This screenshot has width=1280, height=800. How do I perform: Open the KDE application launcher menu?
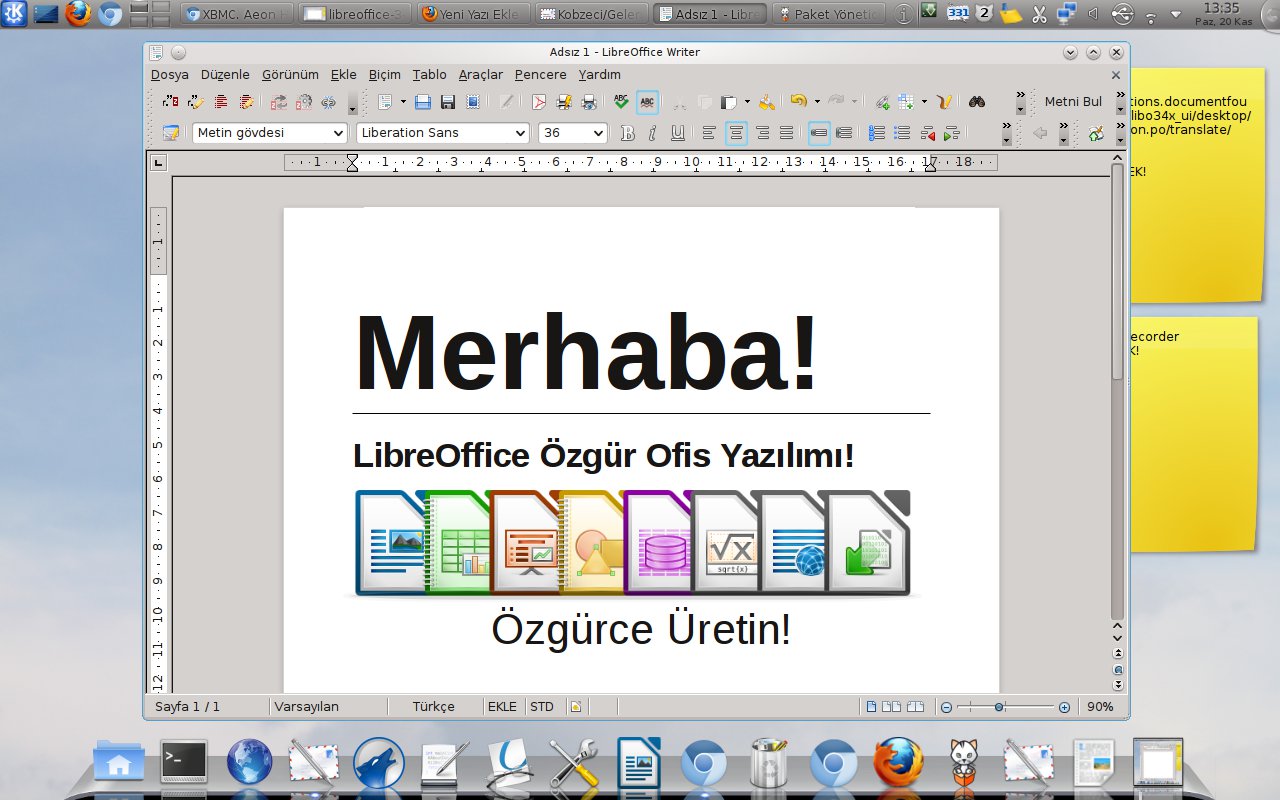[x=14, y=13]
